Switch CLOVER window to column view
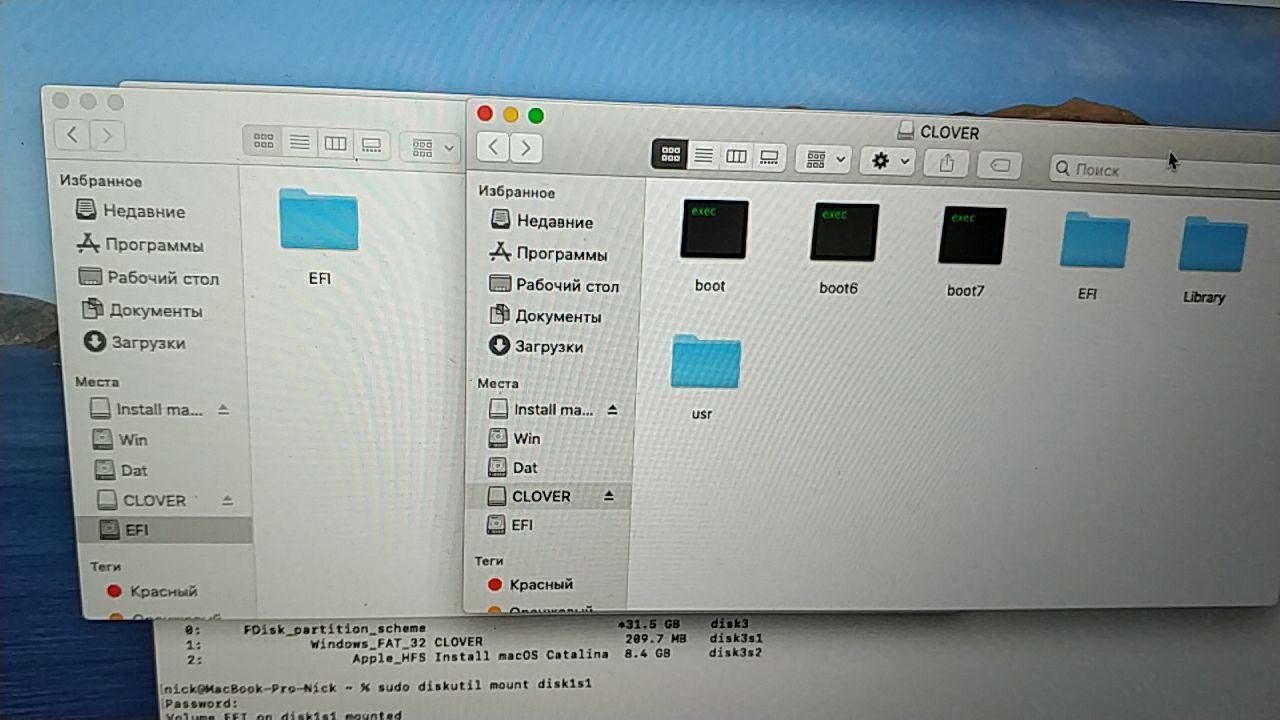Screen dimensions: 1280x720 pyautogui.click(x=737, y=157)
